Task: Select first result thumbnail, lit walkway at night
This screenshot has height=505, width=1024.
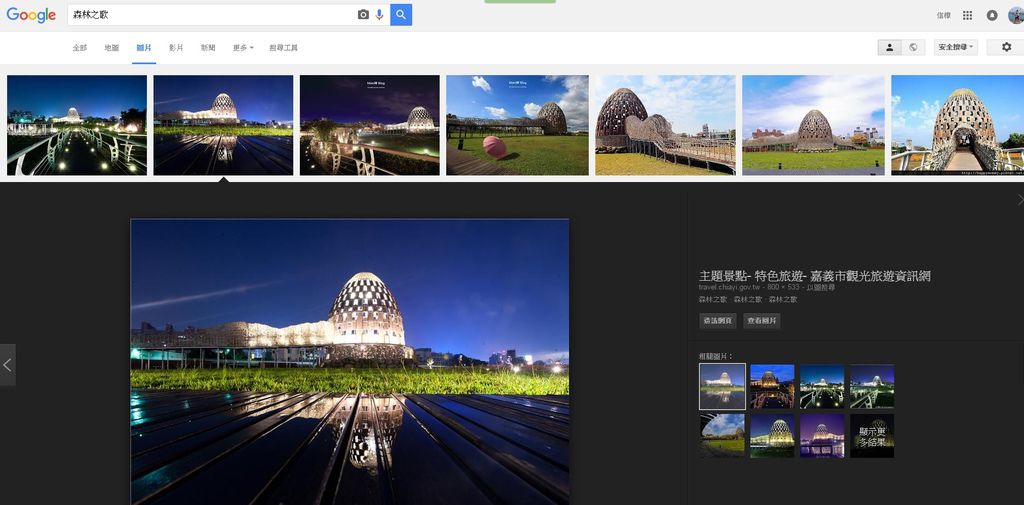Action: click(x=77, y=125)
